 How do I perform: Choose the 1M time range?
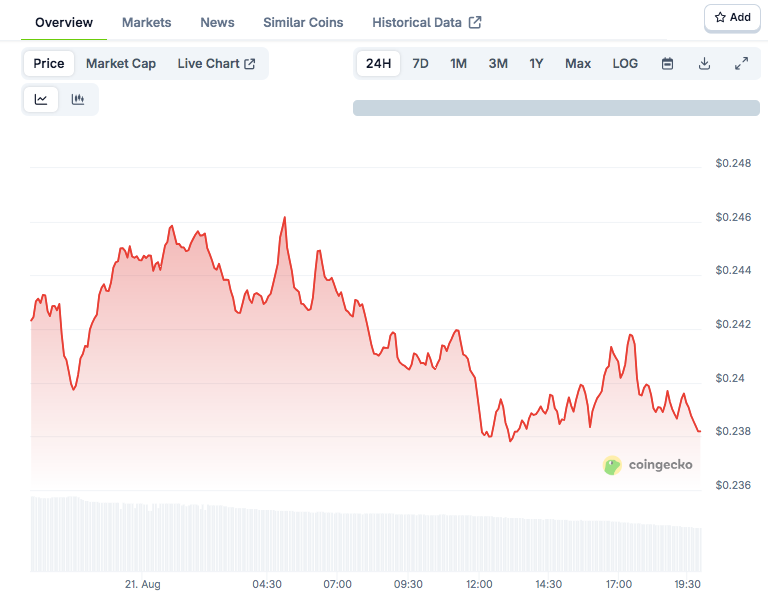click(458, 64)
